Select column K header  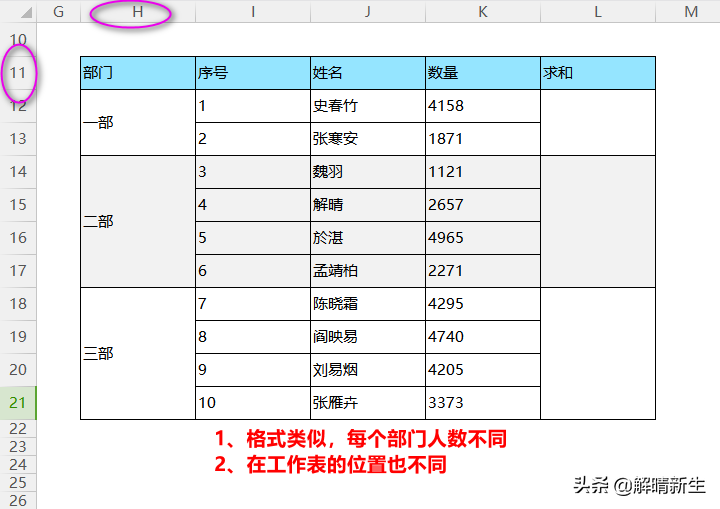483,11
